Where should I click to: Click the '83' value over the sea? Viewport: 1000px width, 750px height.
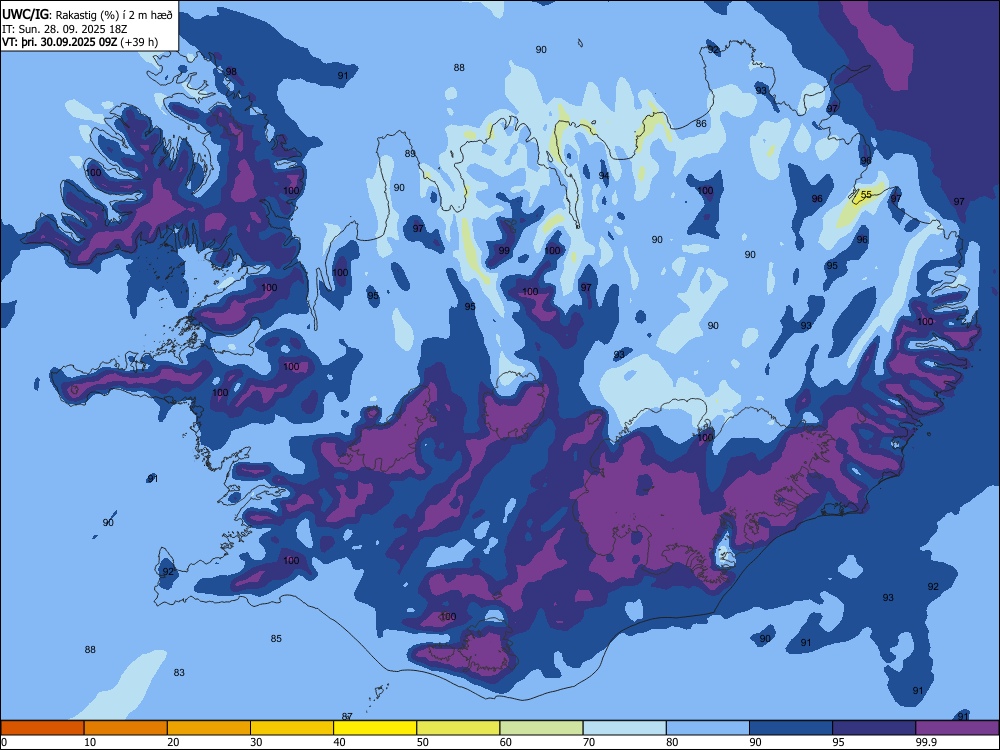coord(179,672)
